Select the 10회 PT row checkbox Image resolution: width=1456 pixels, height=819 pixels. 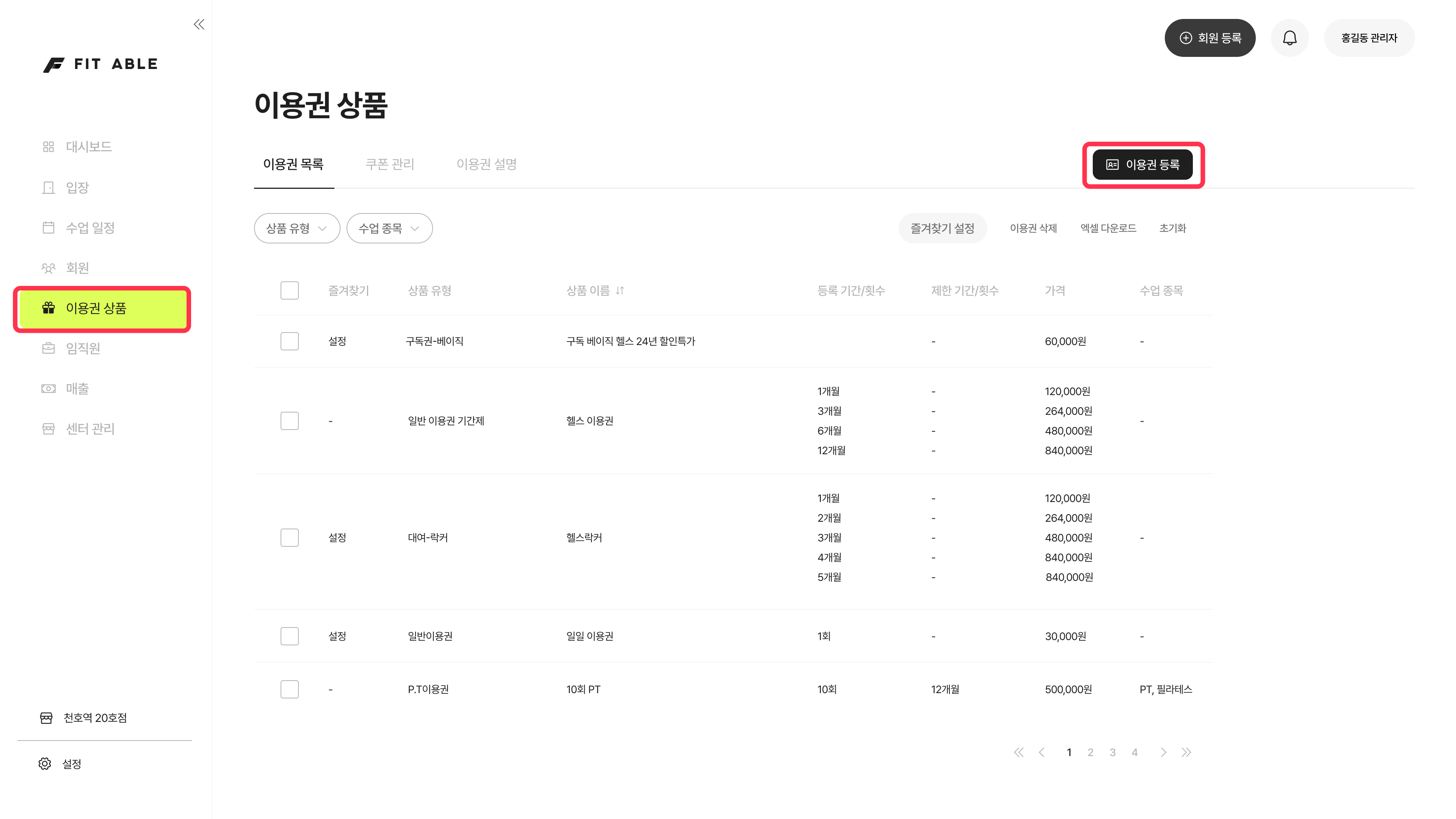click(289, 689)
